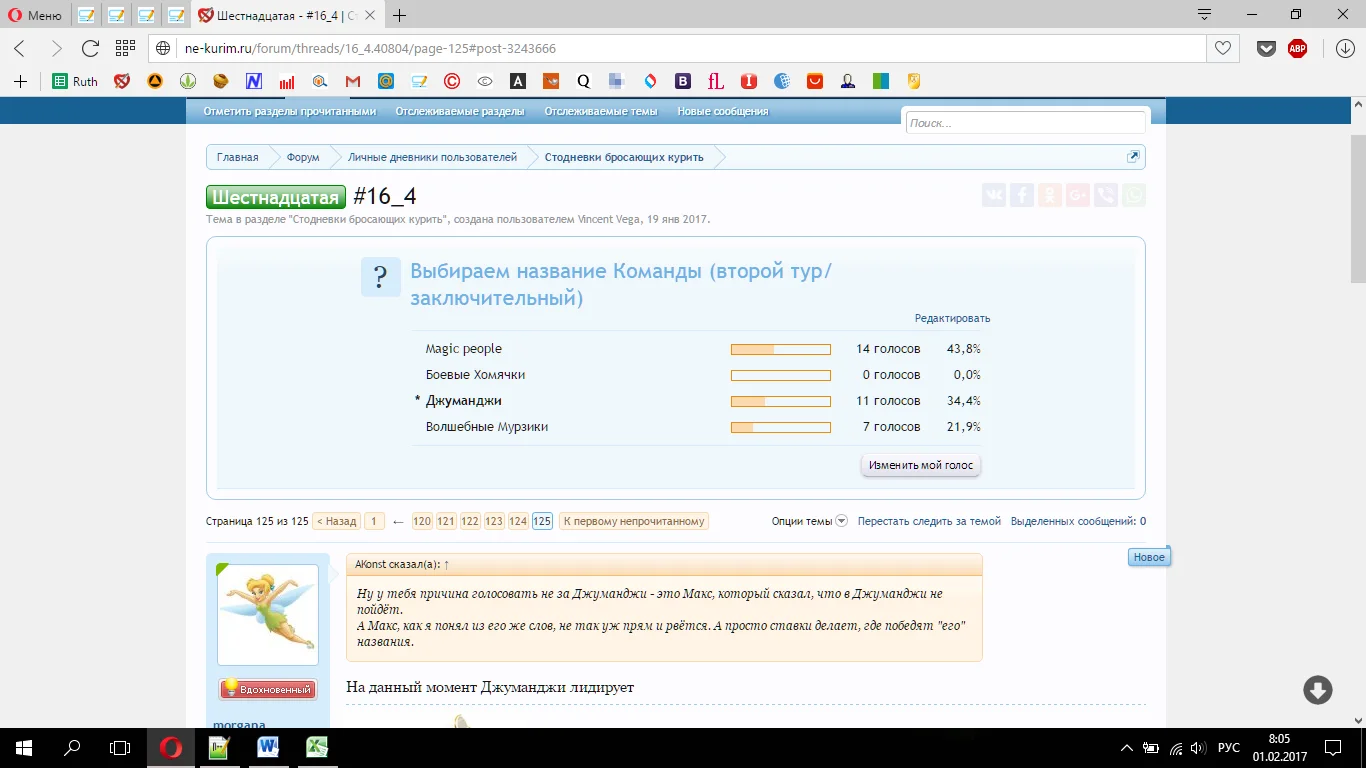Share thread via Facebook icon
1366x768 pixels.
(x=1021, y=196)
